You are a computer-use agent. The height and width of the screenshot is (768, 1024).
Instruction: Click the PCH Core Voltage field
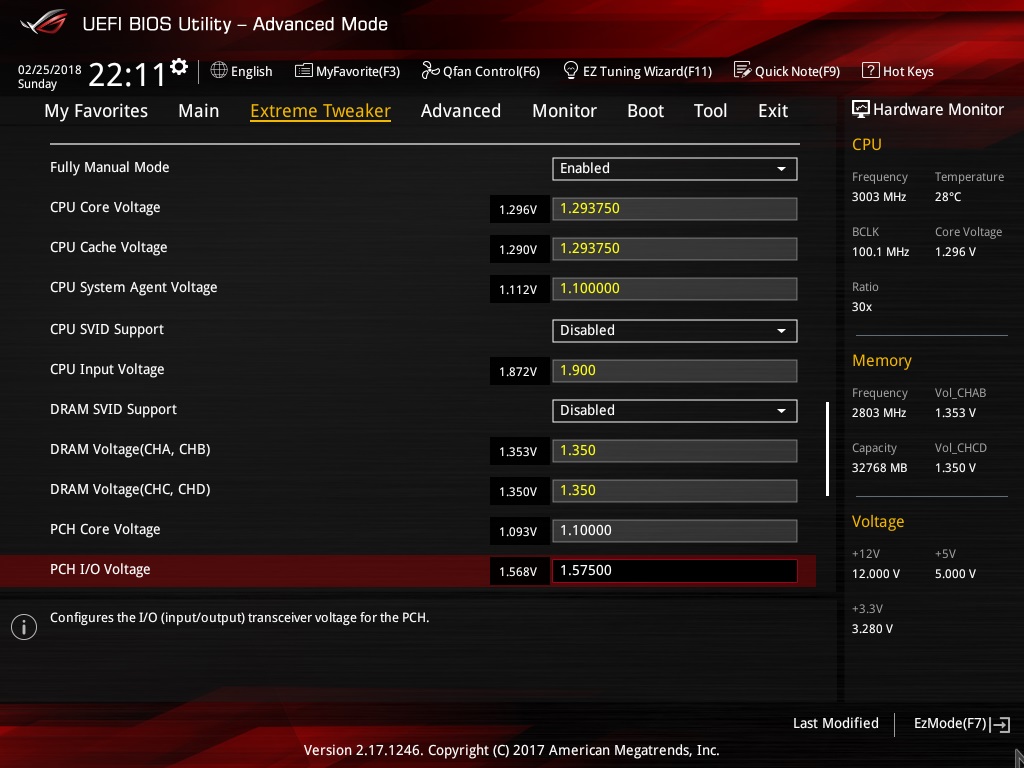pos(674,531)
